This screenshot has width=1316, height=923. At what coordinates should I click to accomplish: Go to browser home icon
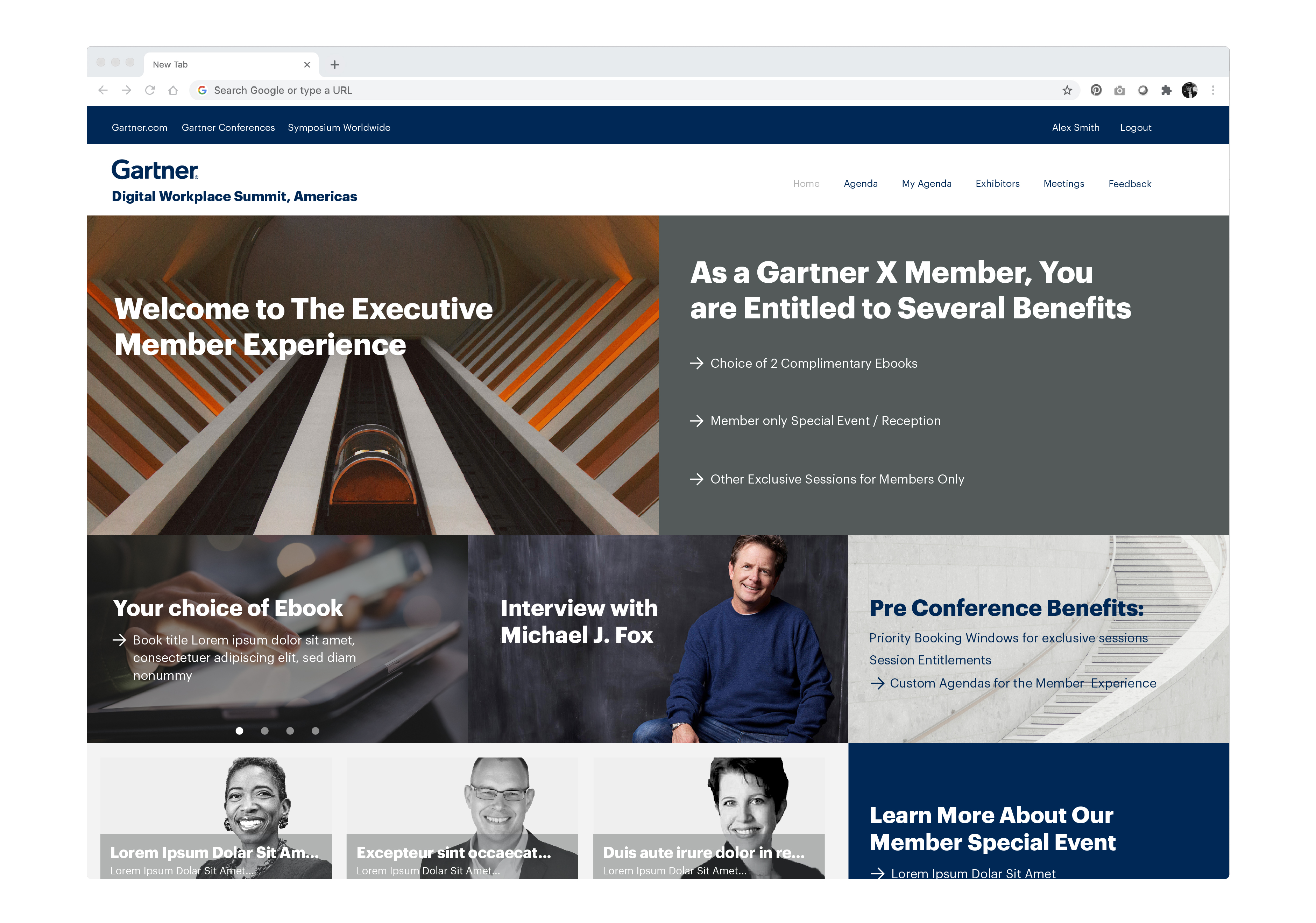173,90
